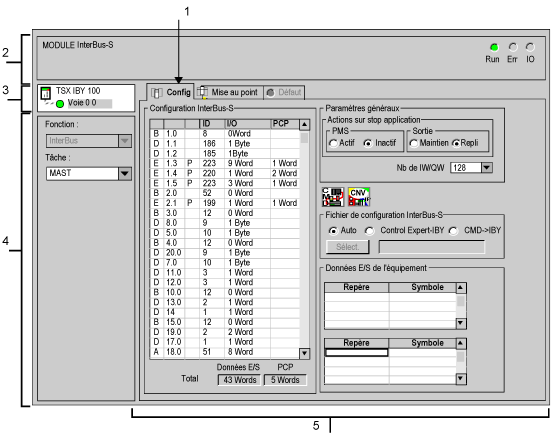The height and width of the screenshot is (439, 552).
Task: Click the first table's Repère header
Action: pyautogui.click(x=357, y=287)
